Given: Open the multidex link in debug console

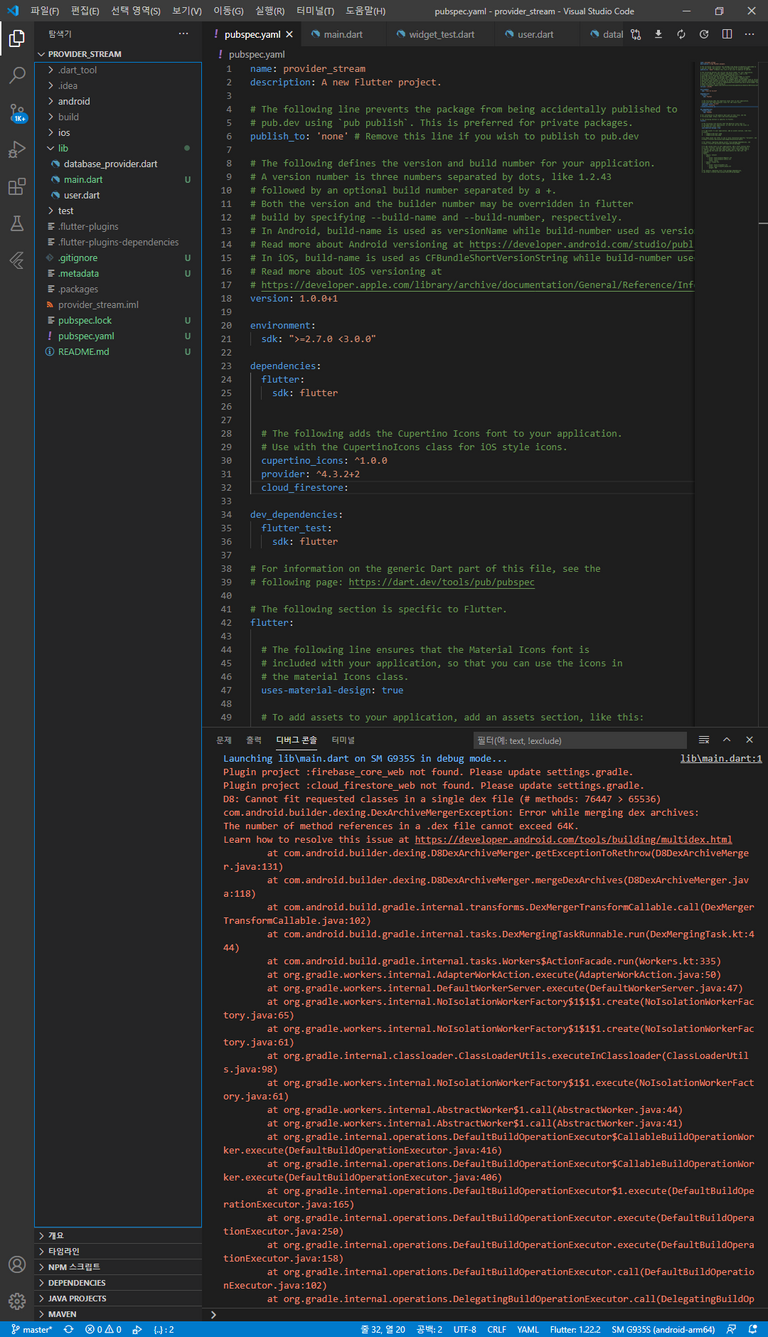Looking at the screenshot, I should tap(573, 840).
